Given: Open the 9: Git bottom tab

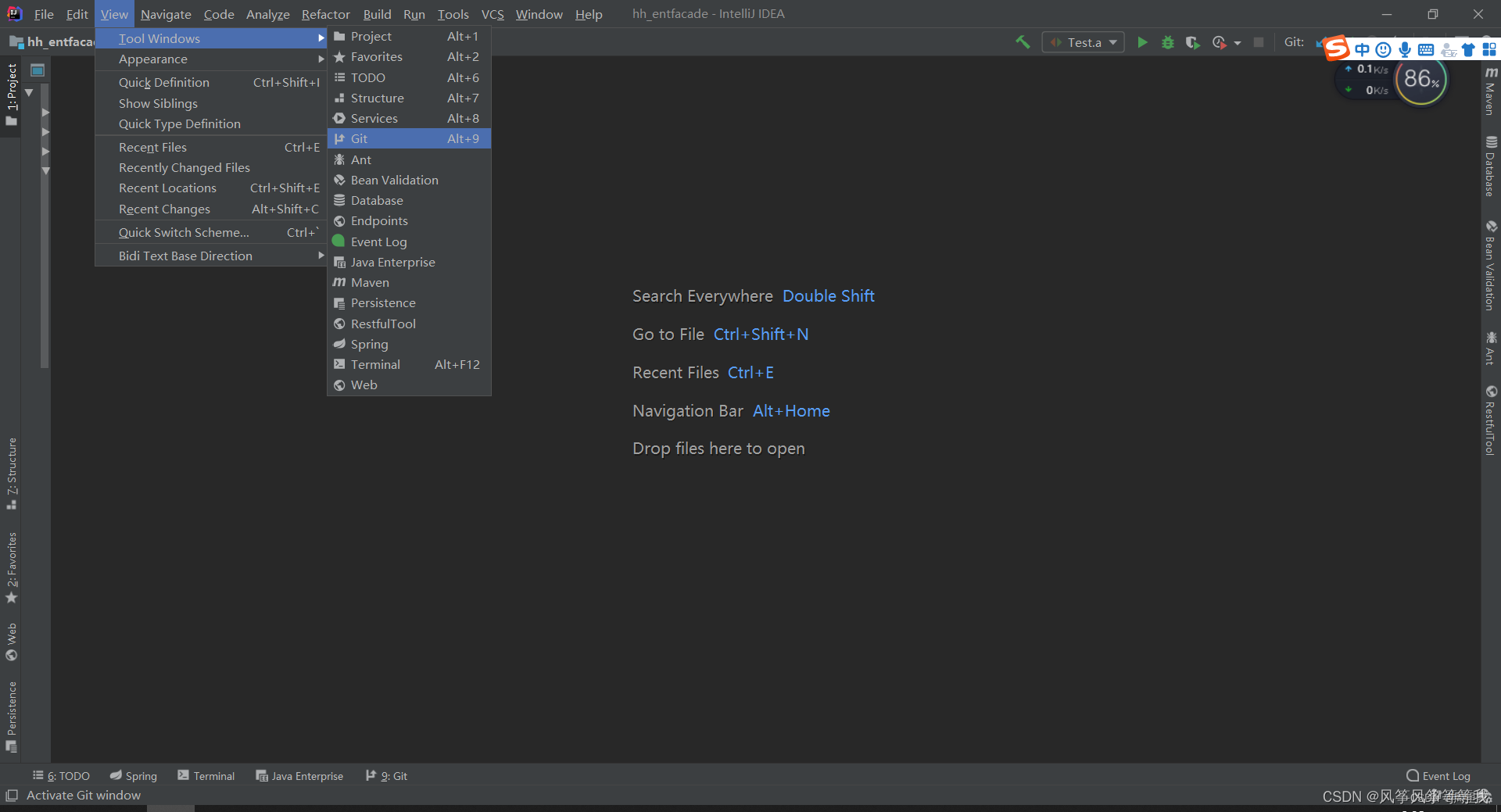Looking at the screenshot, I should (386, 775).
